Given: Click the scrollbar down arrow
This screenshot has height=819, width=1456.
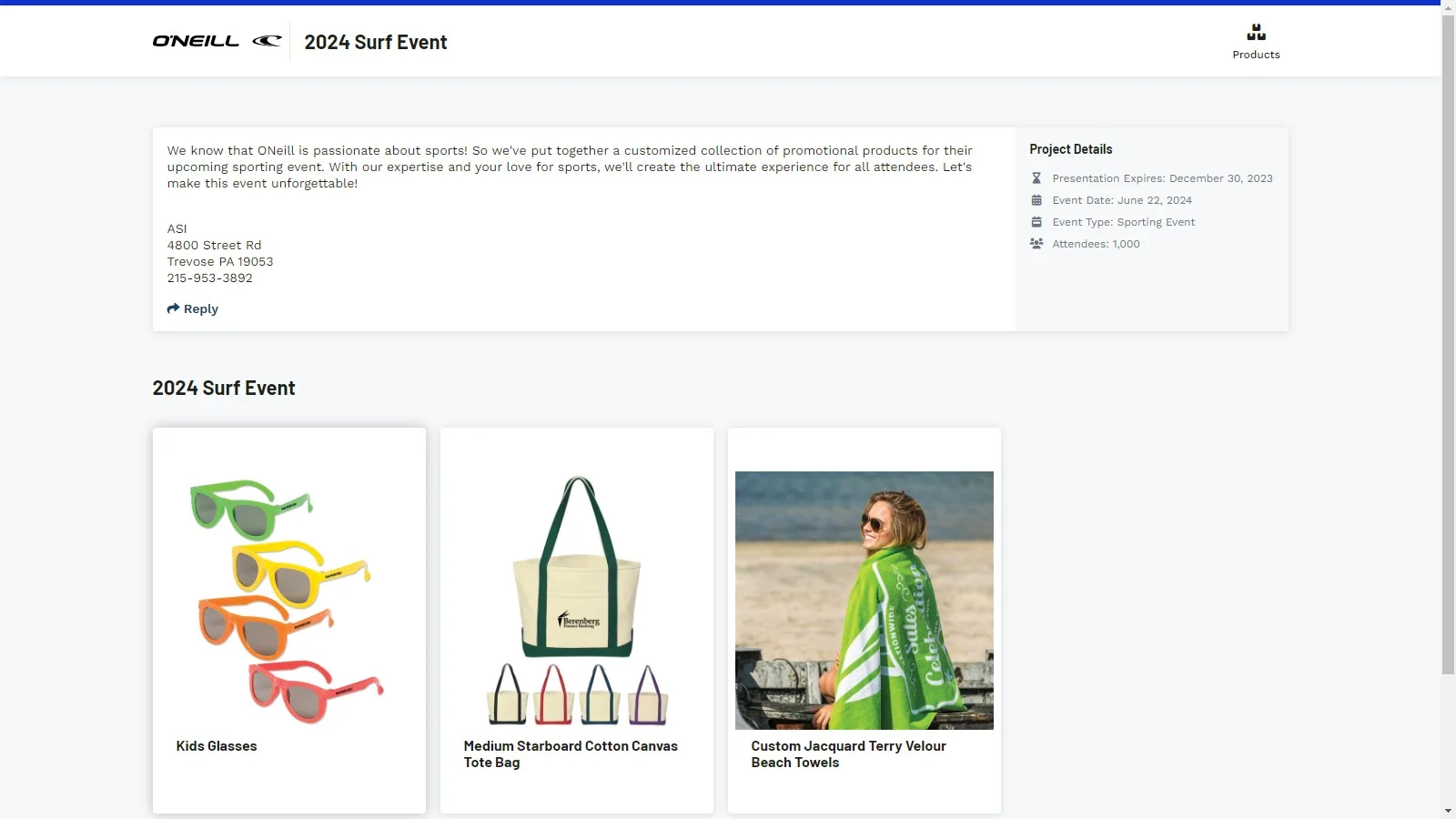Looking at the screenshot, I should point(1448,811).
